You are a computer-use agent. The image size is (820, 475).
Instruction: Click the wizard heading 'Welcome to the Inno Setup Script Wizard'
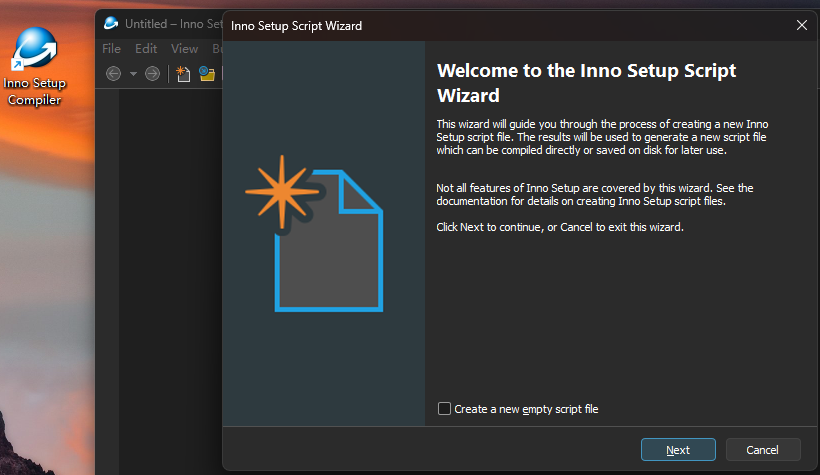click(586, 83)
